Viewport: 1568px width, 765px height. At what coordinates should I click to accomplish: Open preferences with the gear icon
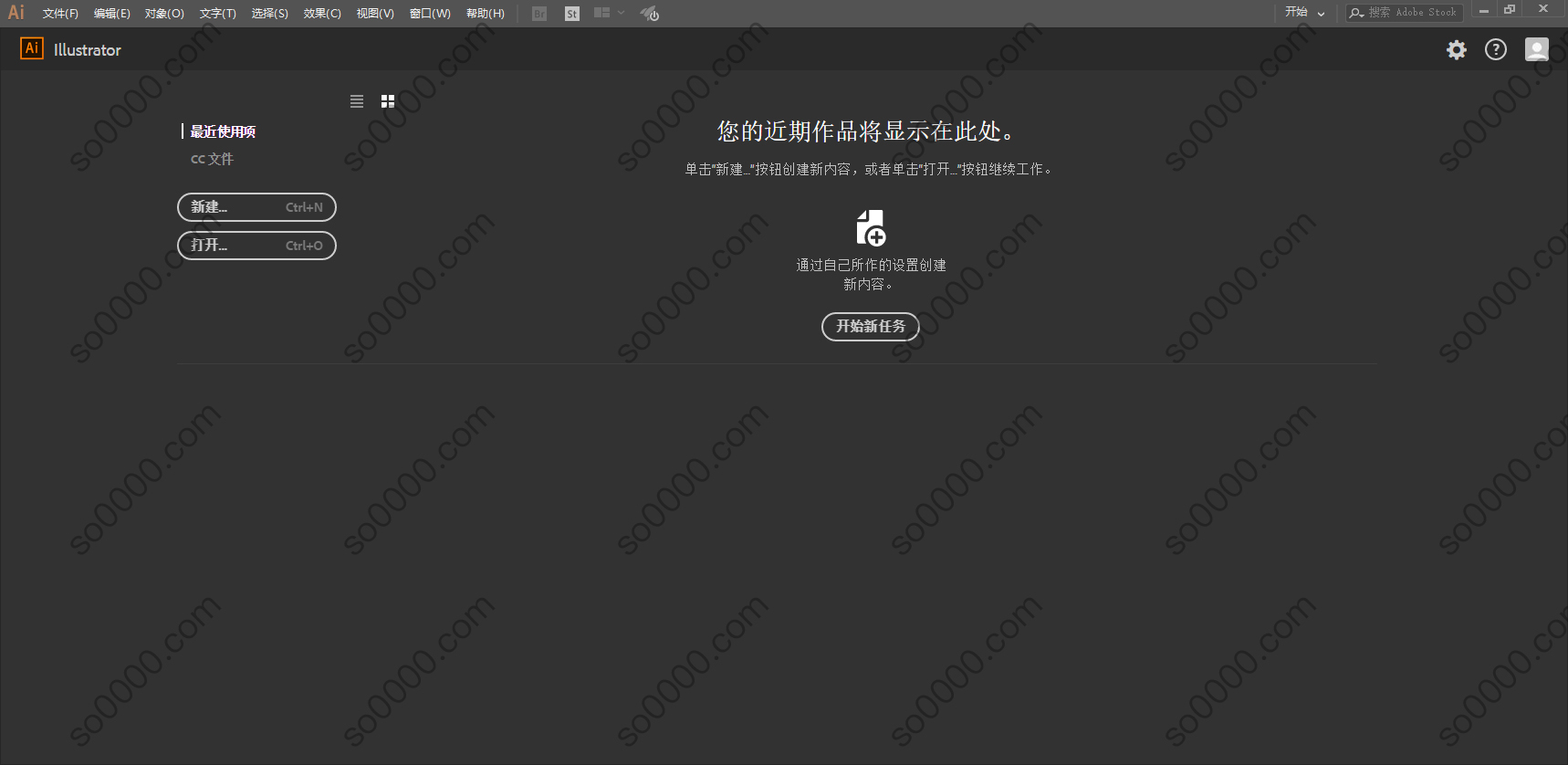click(x=1457, y=50)
